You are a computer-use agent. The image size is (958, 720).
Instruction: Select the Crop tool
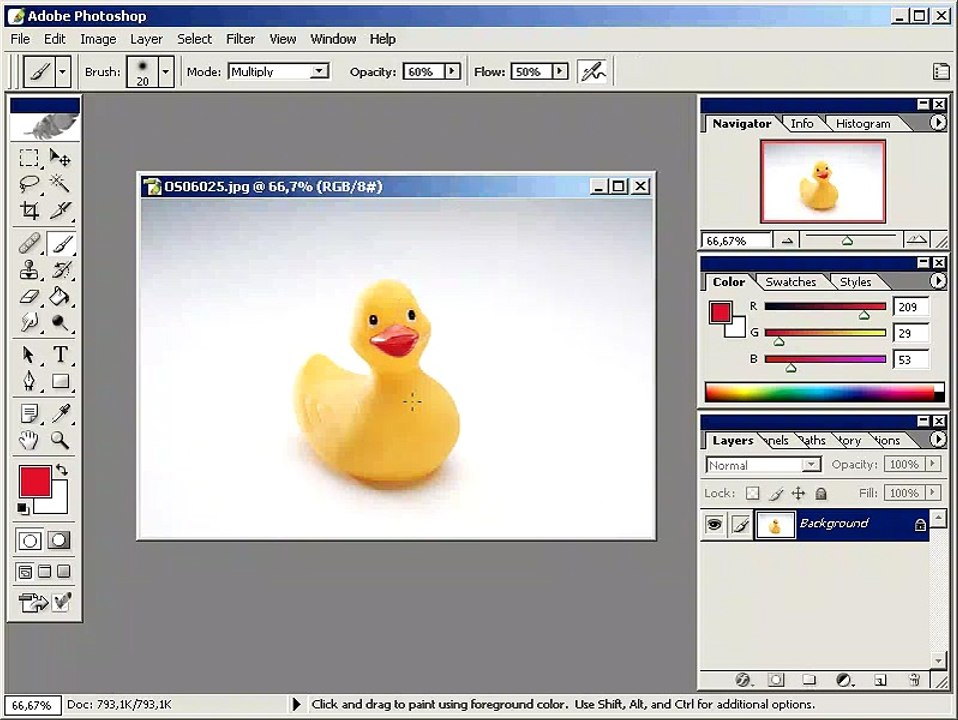29,210
